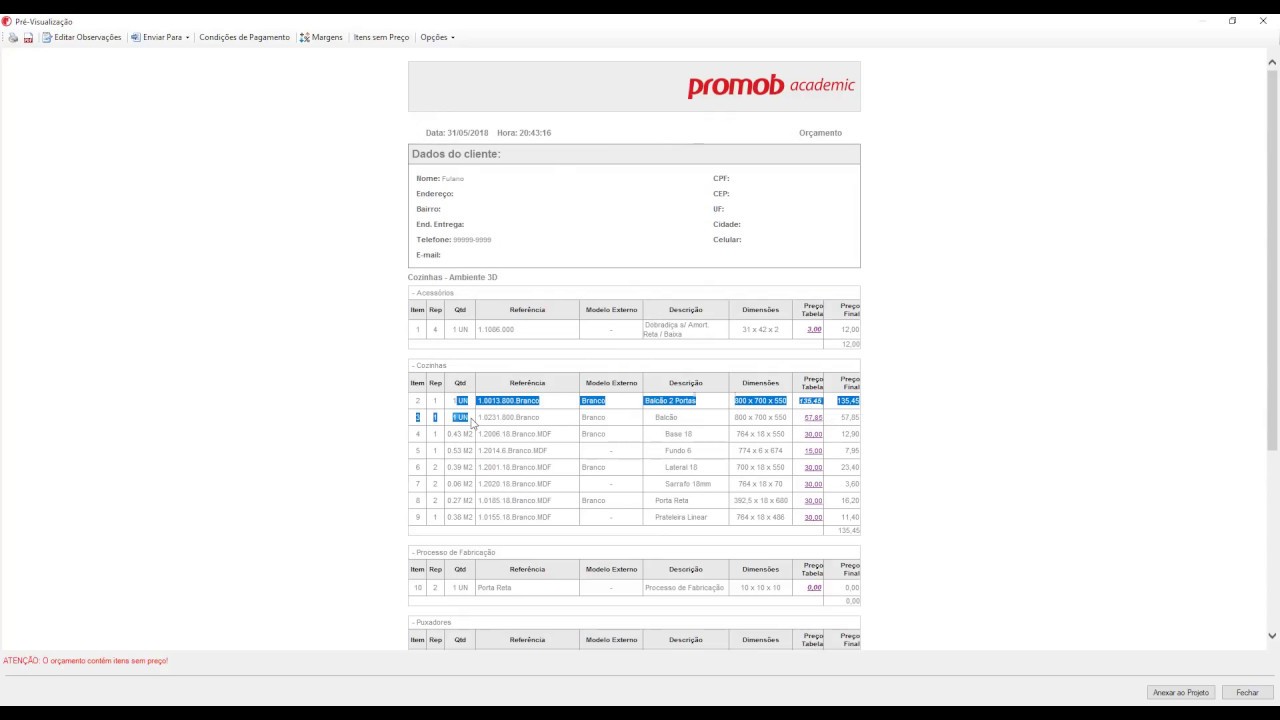
Task: Click the 0.43 M2 quantity cell
Action: pos(460,434)
